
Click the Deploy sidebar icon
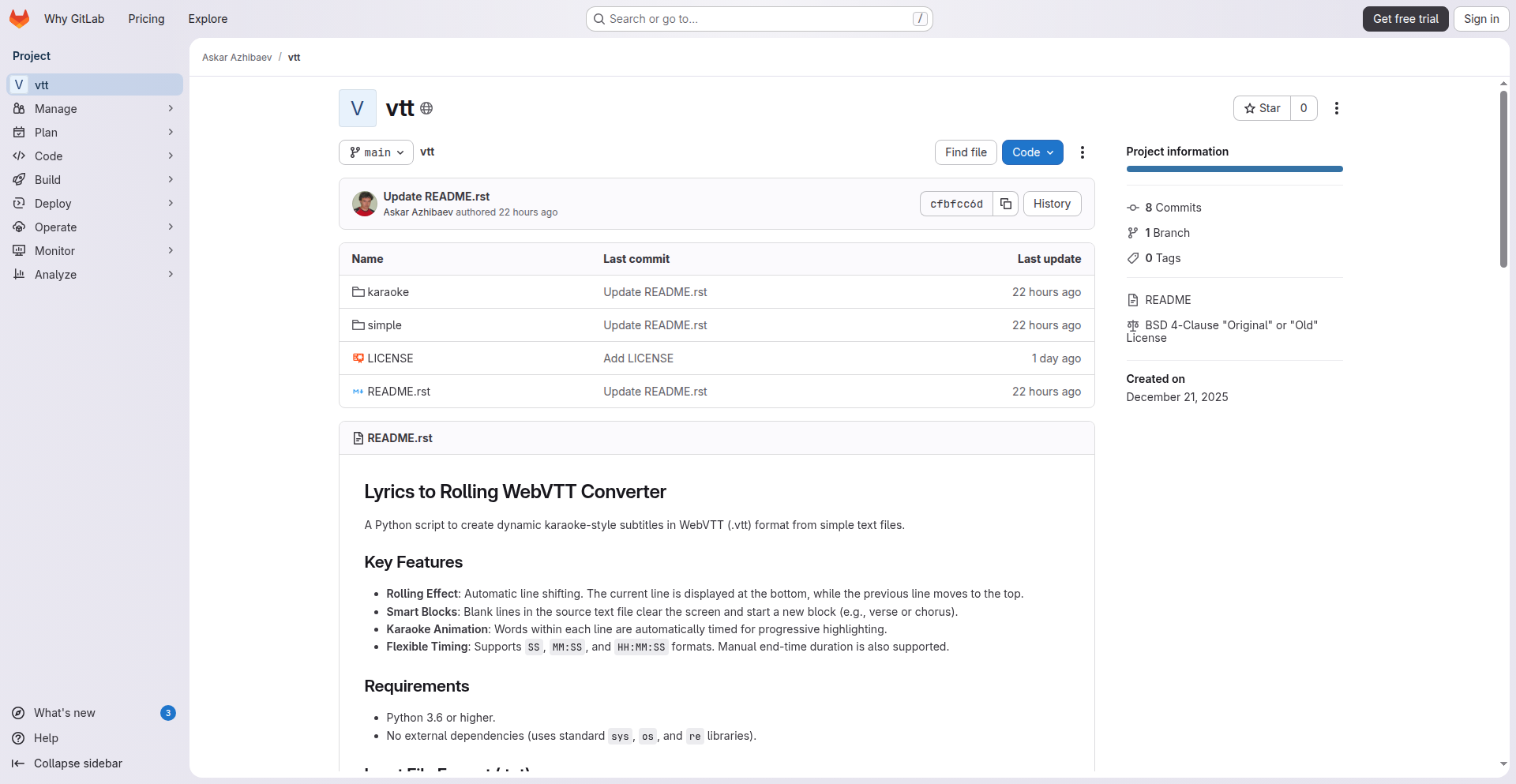click(x=19, y=203)
